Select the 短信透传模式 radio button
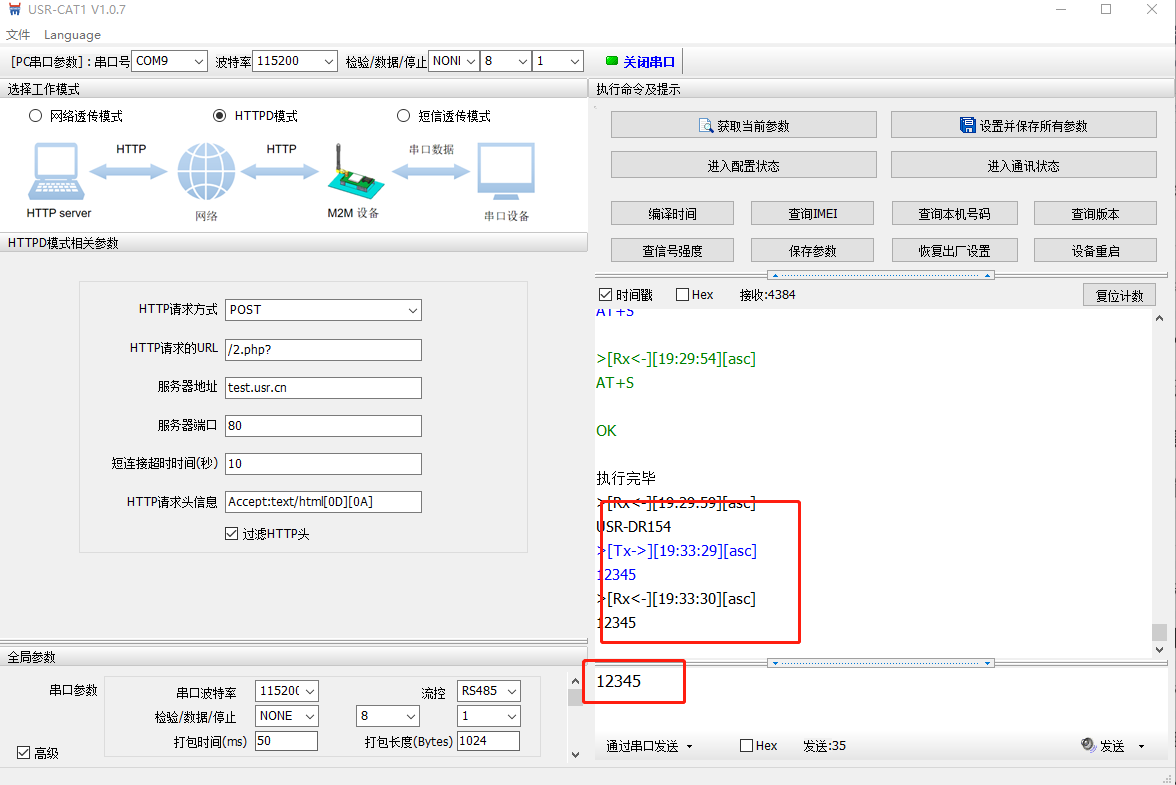Image resolution: width=1176 pixels, height=785 pixels. pos(404,116)
